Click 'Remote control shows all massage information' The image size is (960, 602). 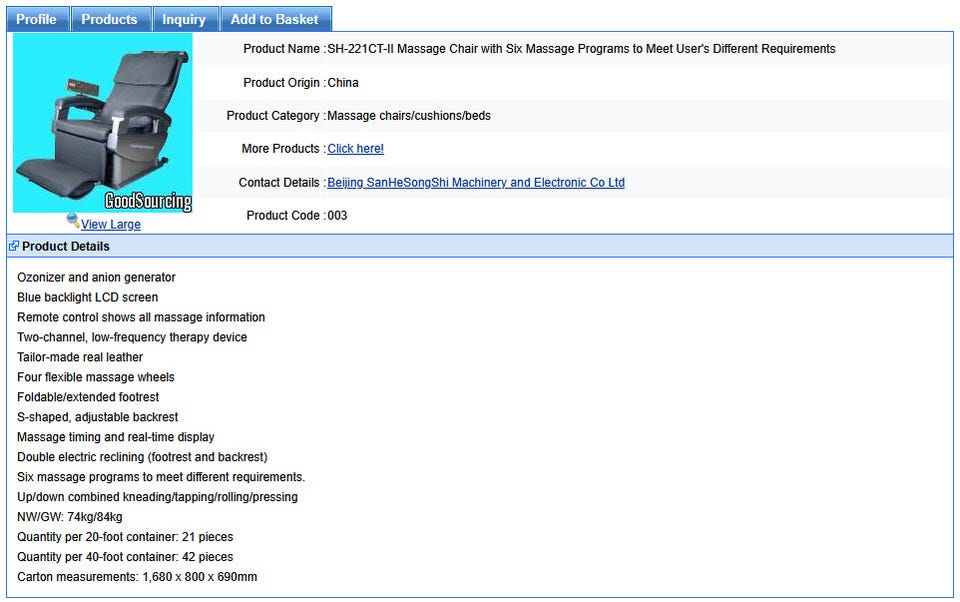141,317
